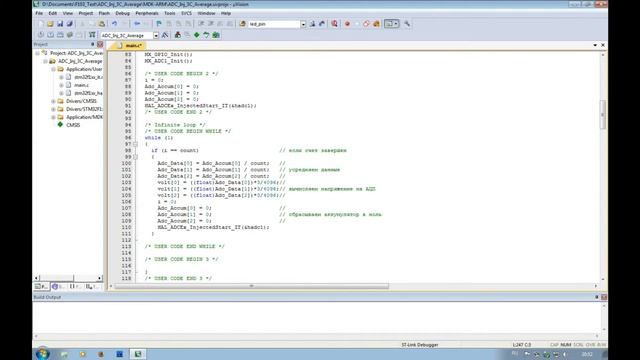The height and width of the screenshot is (360, 640).
Task: Switch to the Templates panel tab
Action: point(93,287)
